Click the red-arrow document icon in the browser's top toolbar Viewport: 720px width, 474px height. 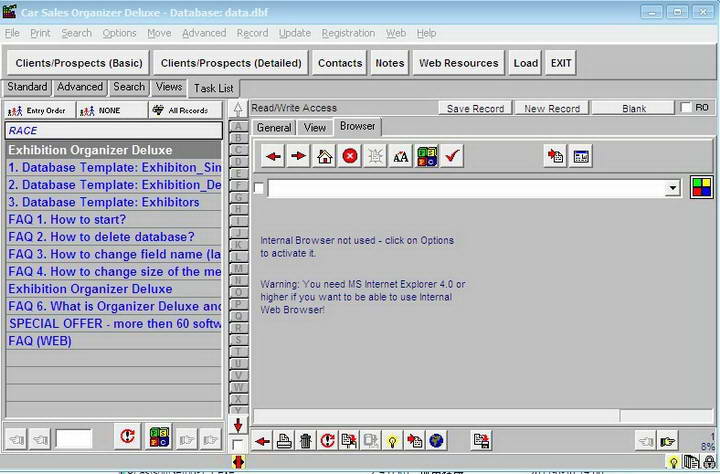point(555,157)
